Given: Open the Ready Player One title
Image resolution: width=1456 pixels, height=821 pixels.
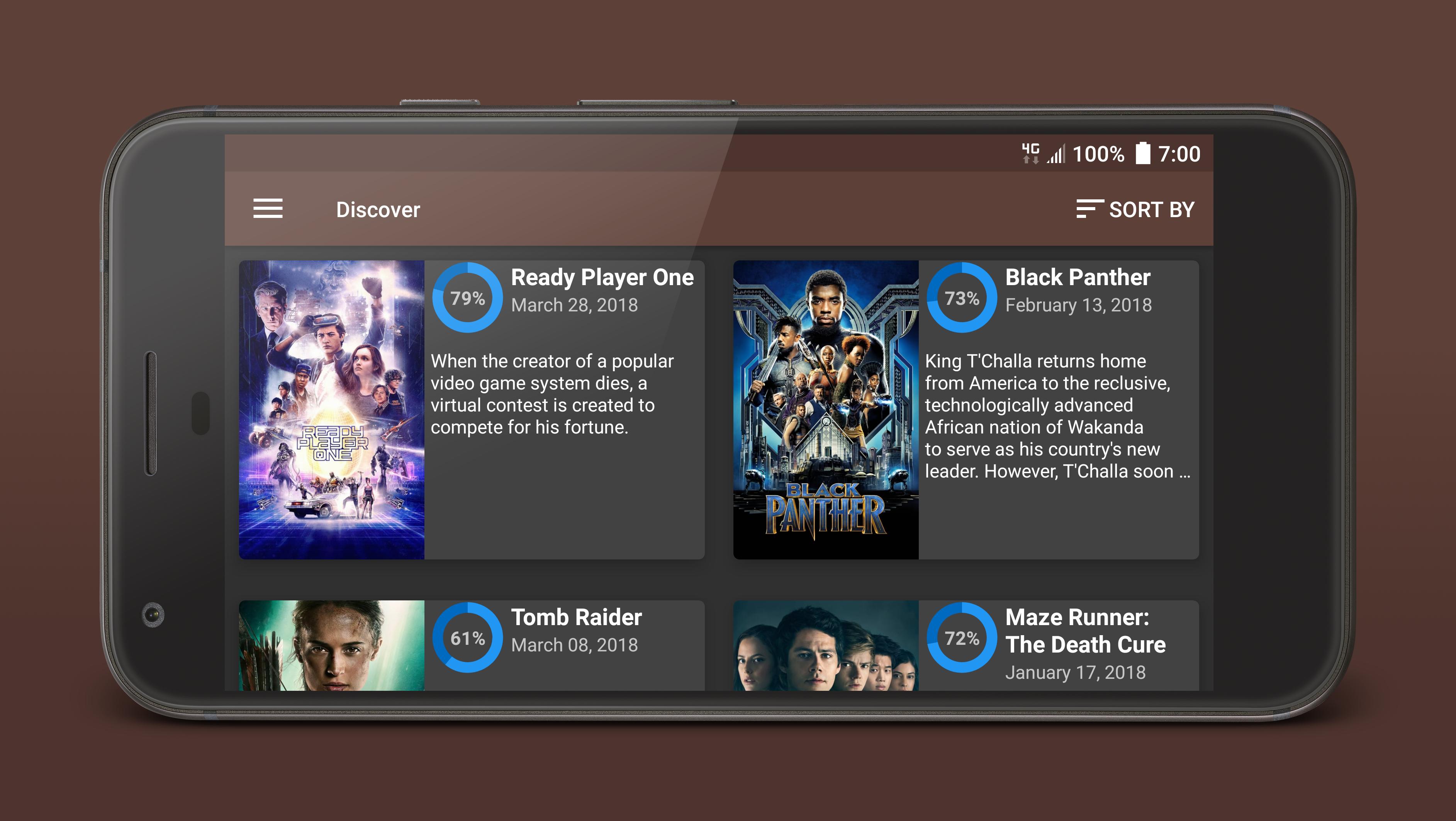Looking at the screenshot, I should coord(602,278).
